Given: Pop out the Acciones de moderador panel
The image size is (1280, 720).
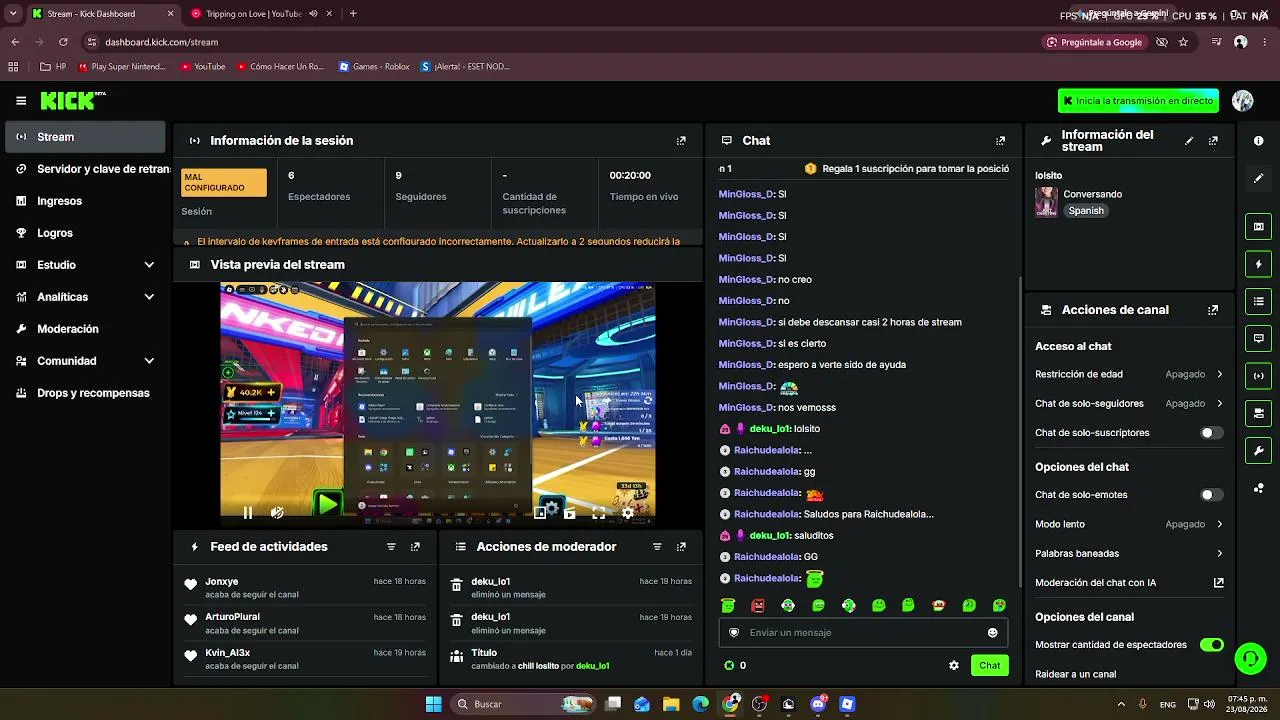Looking at the screenshot, I should pyautogui.click(x=681, y=547).
